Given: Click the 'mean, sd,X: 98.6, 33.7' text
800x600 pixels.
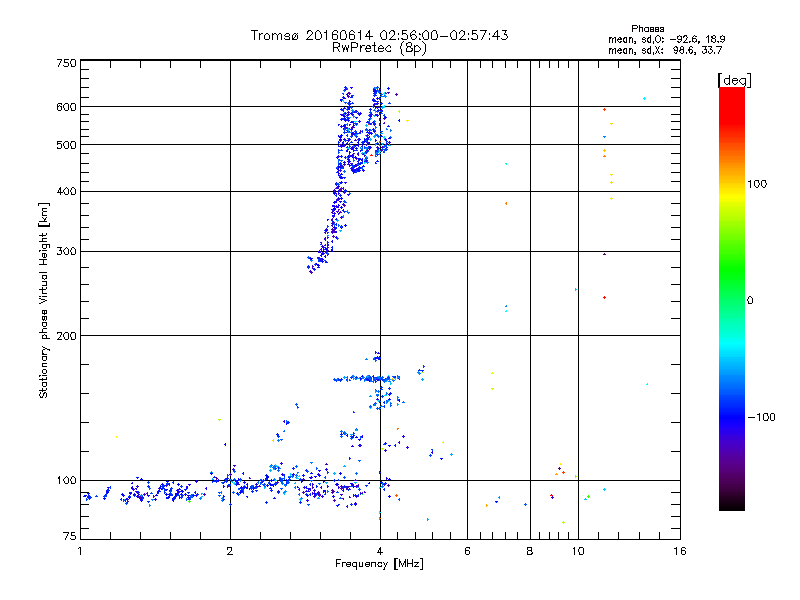Looking at the screenshot, I should tap(665, 50).
